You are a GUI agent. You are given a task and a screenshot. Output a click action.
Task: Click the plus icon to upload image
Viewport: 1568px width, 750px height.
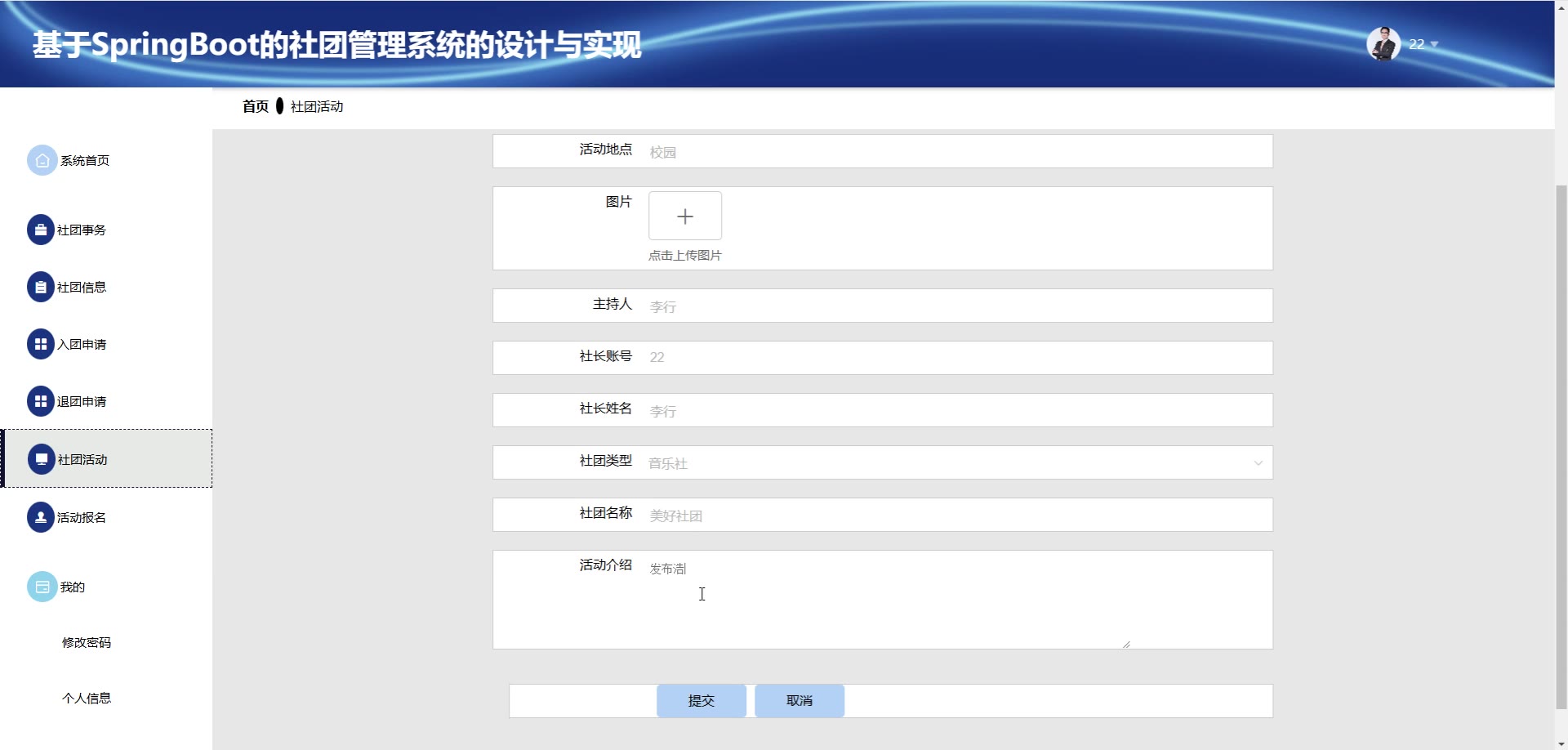tap(685, 217)
